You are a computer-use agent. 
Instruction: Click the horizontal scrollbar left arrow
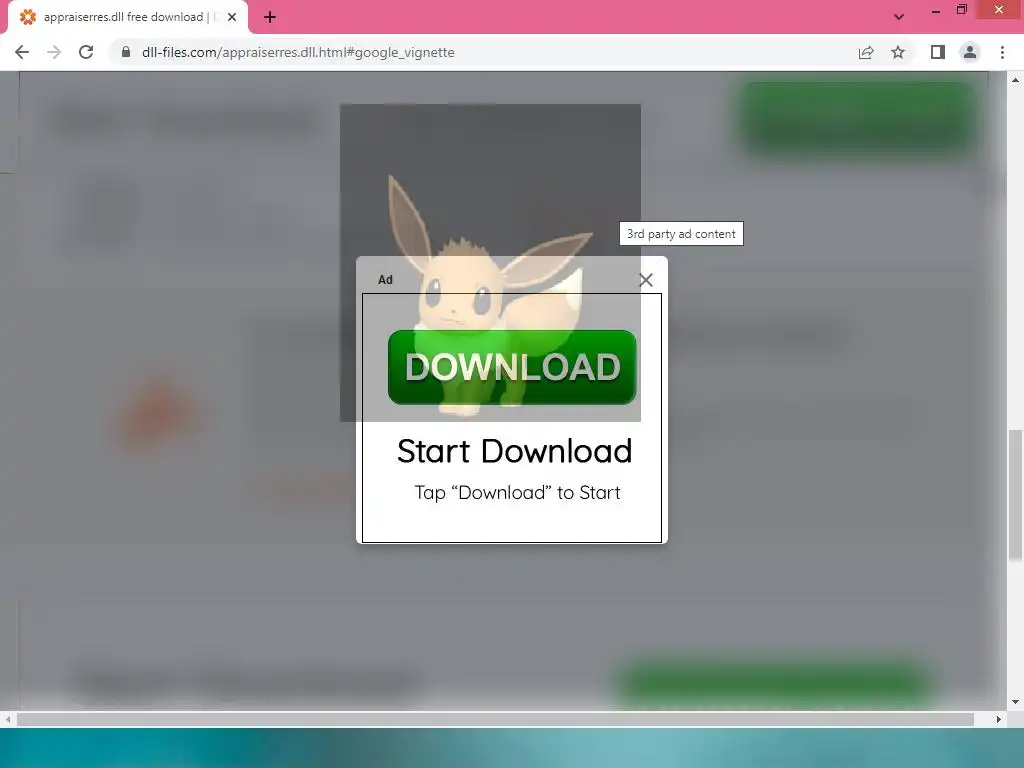[x=7, y=719]
